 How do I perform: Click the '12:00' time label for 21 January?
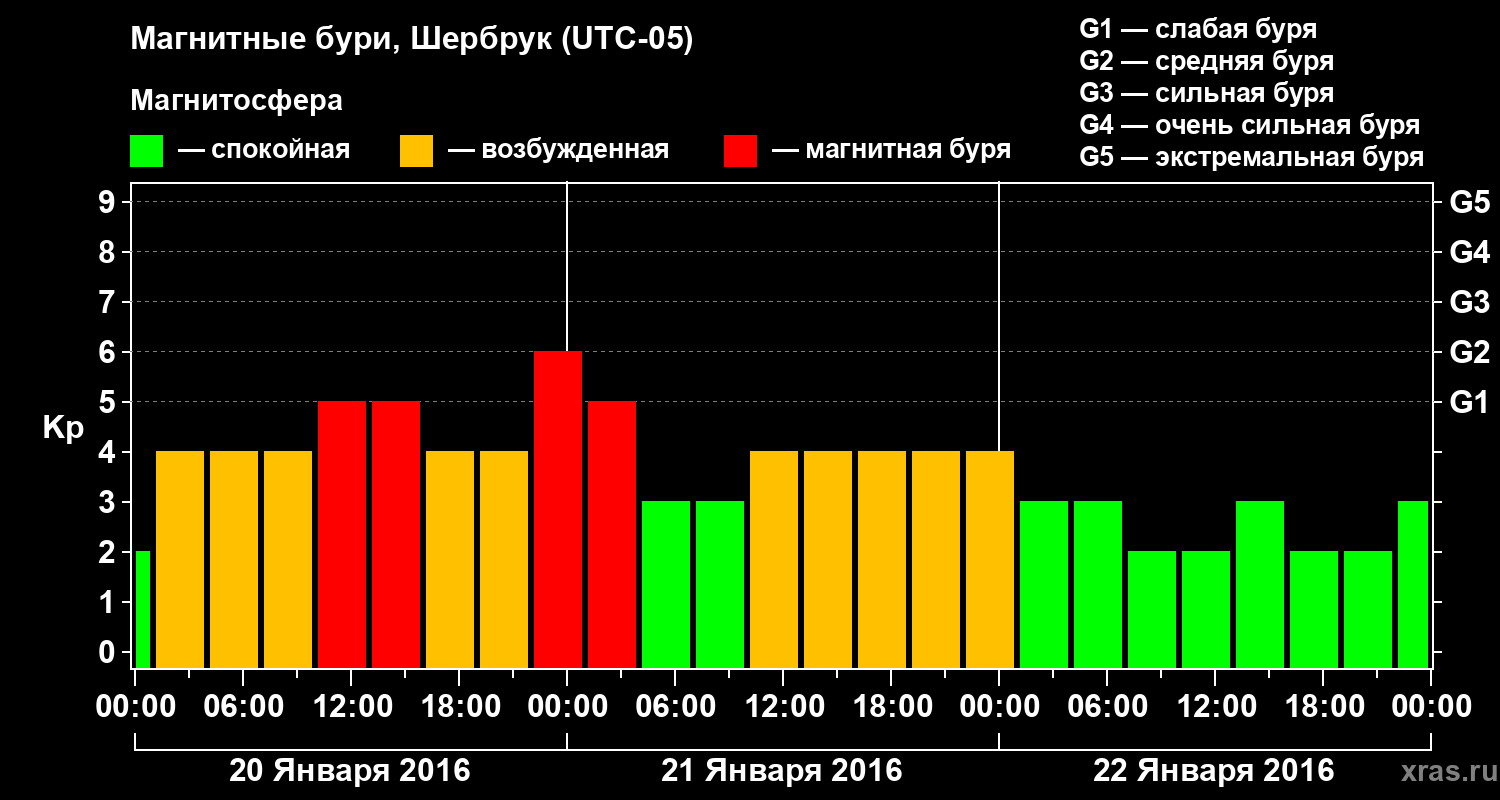pos(783,707)
